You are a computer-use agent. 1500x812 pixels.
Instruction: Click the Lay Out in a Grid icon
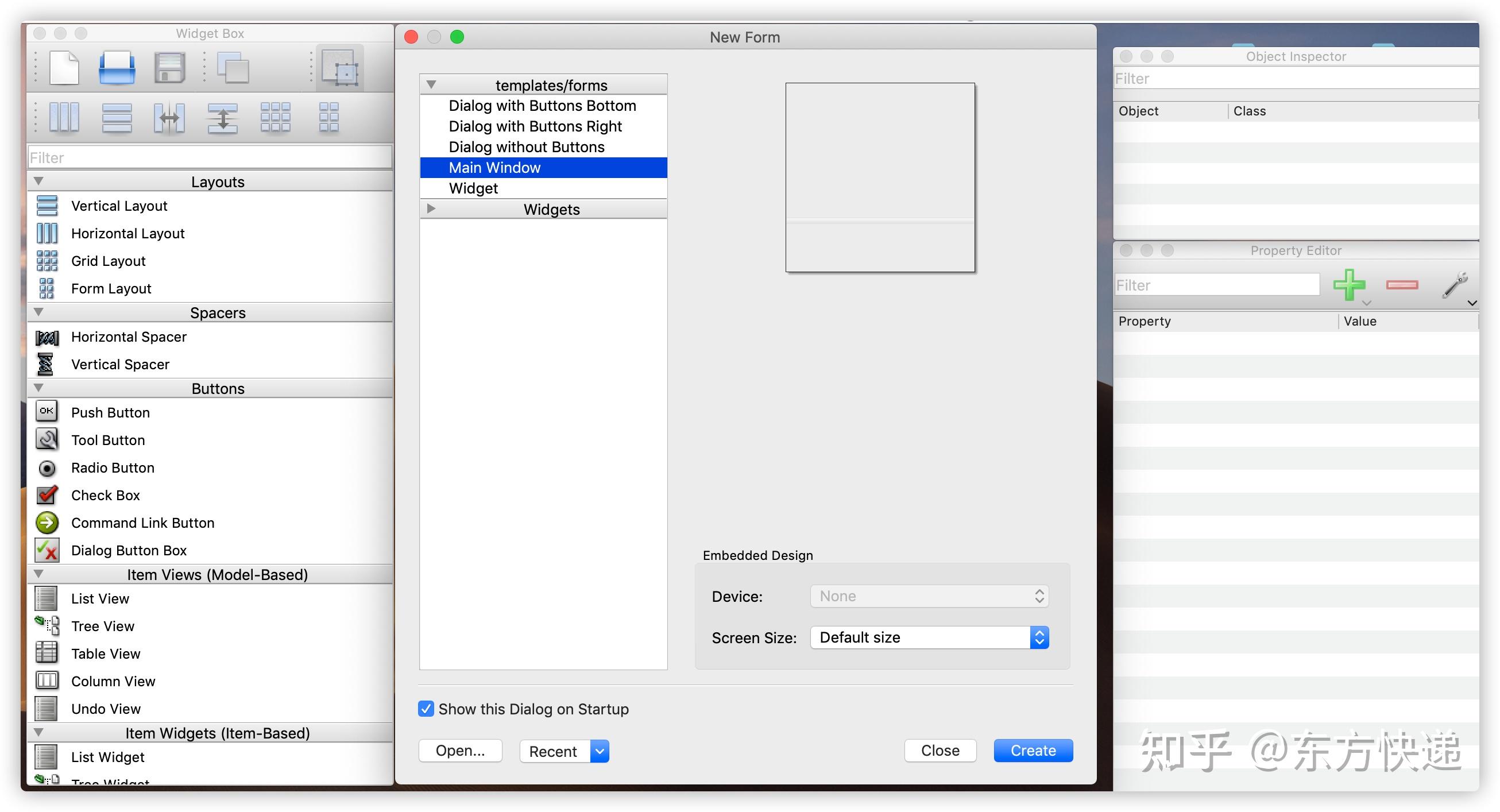pos(276,117)
